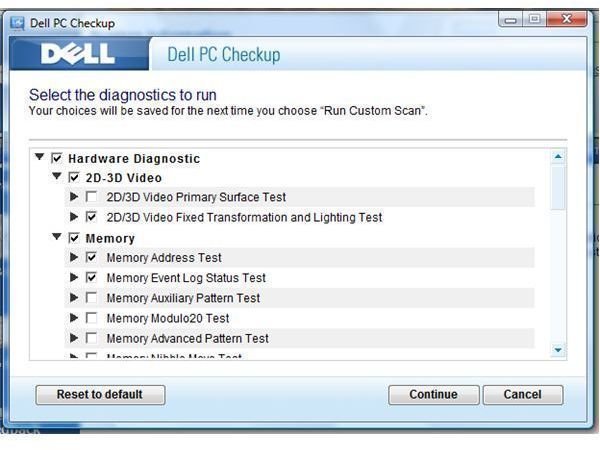
Task: Click the Dell logo in header
Action: pos(77,55)
